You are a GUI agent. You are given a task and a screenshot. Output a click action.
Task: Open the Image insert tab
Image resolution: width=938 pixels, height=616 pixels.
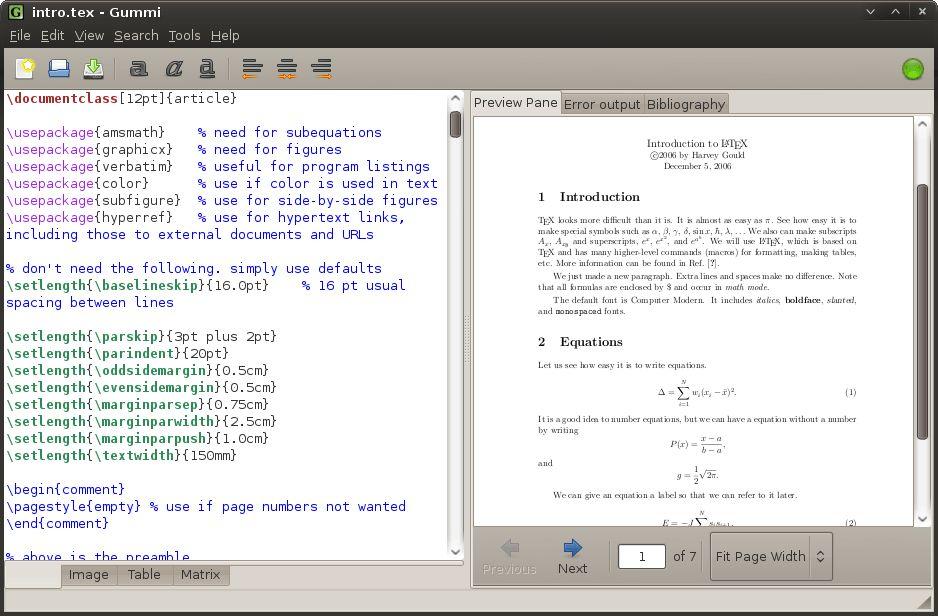point(88,575)
